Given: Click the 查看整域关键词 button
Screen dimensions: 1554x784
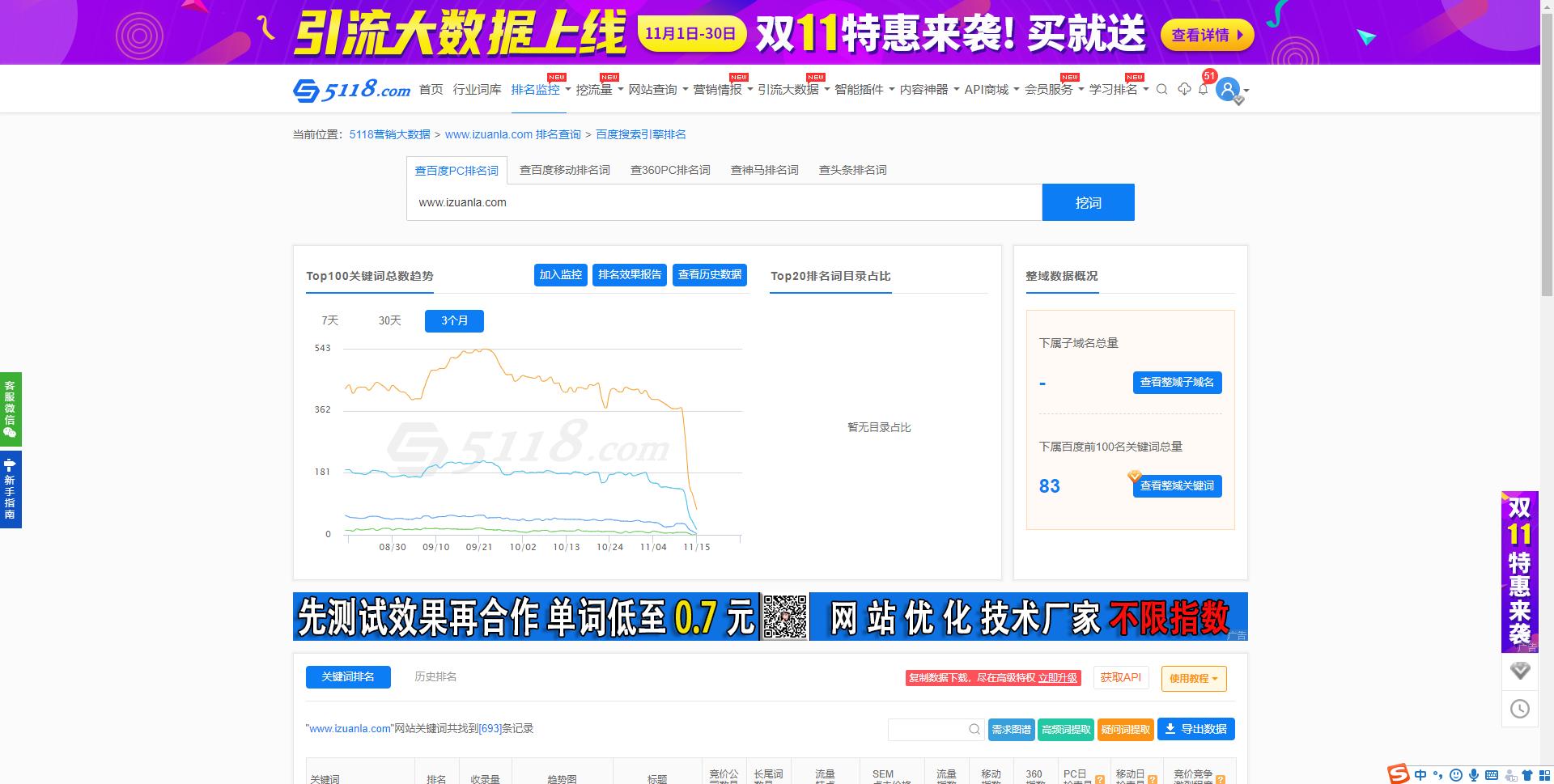Looking at the screenshot, I should [x=1177, y=486].
